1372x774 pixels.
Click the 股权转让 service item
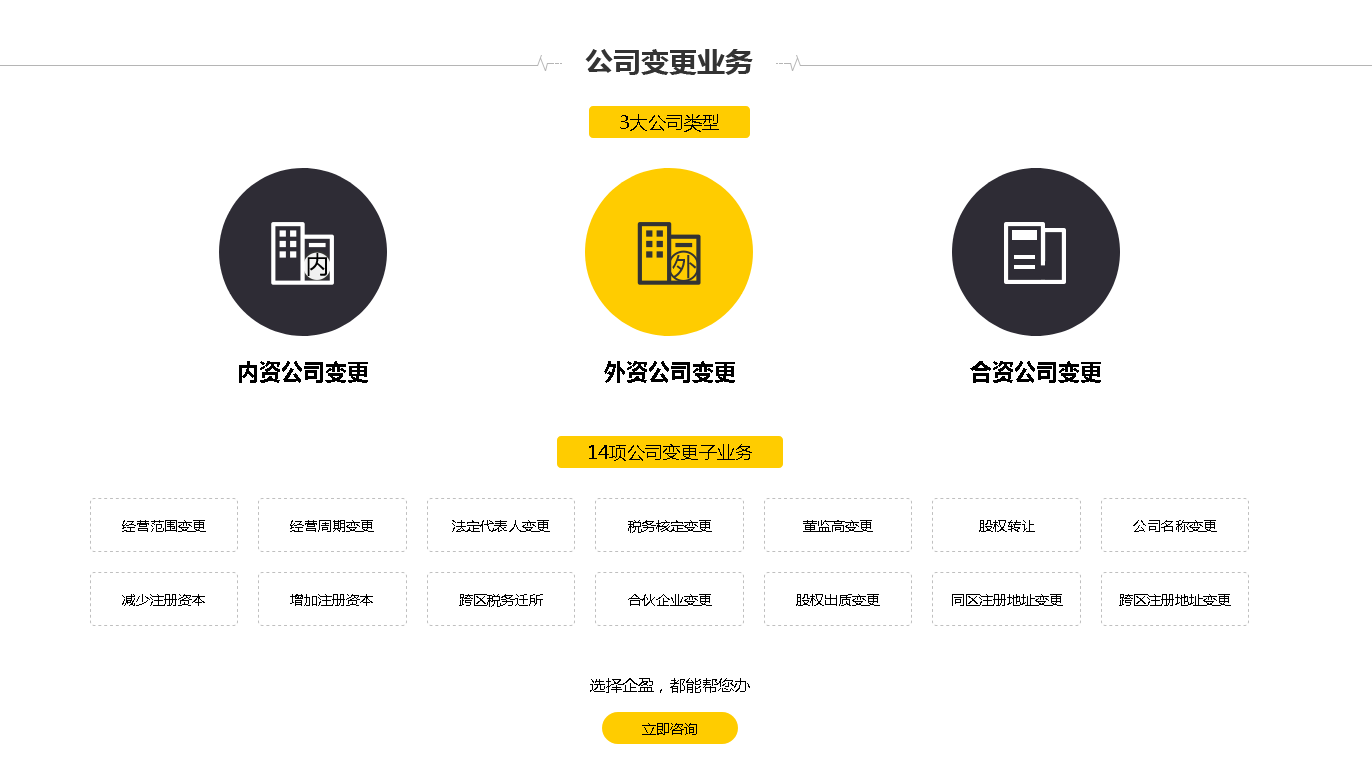(x=1006, y=525)
